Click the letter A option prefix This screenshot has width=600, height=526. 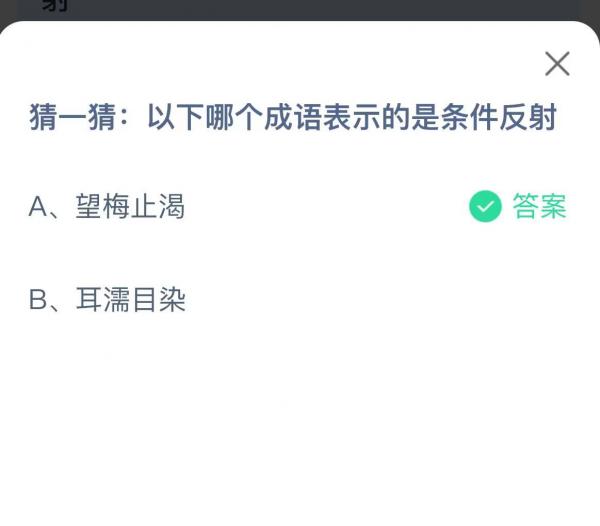(x=38, y=207)
